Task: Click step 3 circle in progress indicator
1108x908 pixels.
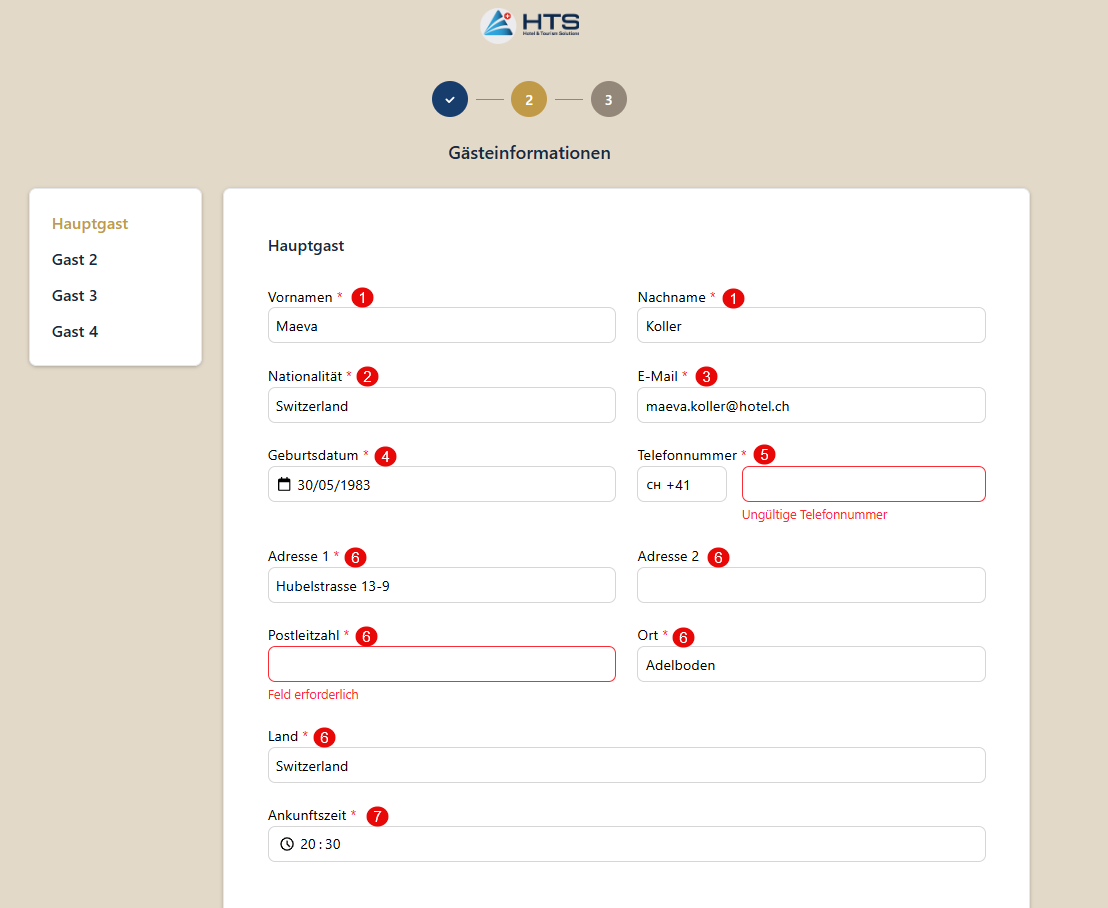Action: pos(608,100)
